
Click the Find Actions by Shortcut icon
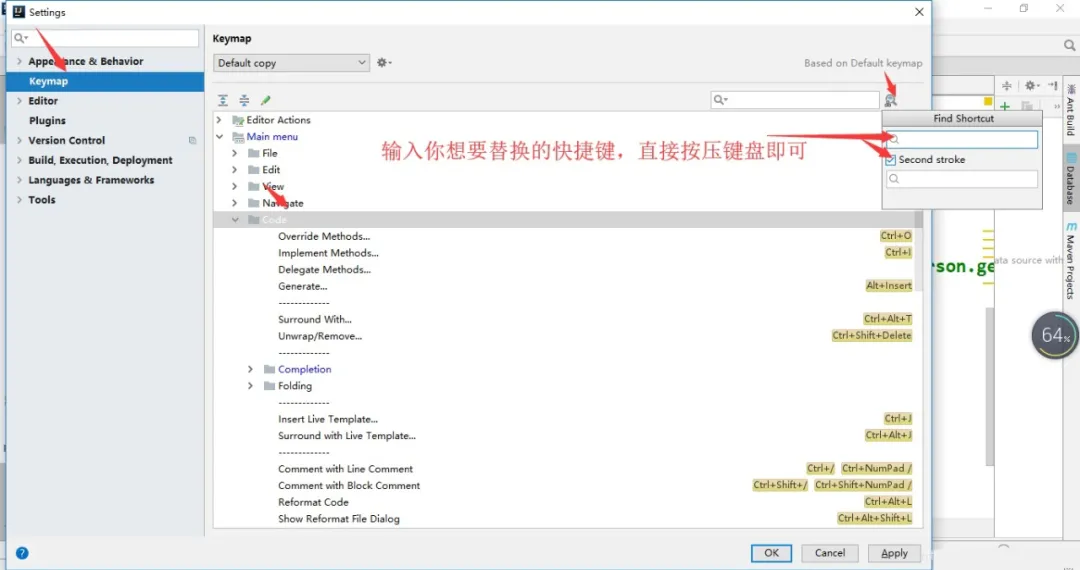[891, 100]
